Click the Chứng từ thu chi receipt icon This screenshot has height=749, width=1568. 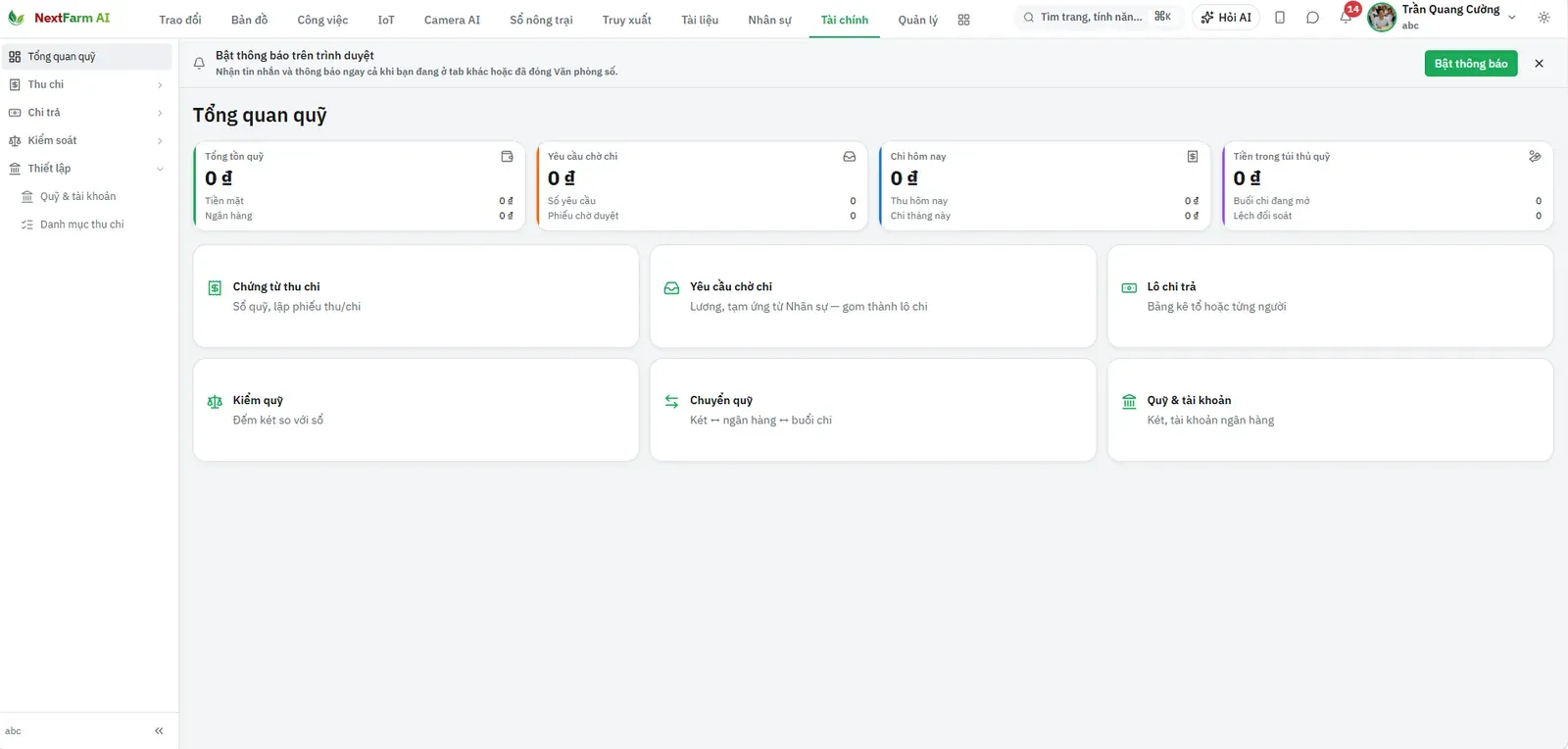[x=215, y=288]
